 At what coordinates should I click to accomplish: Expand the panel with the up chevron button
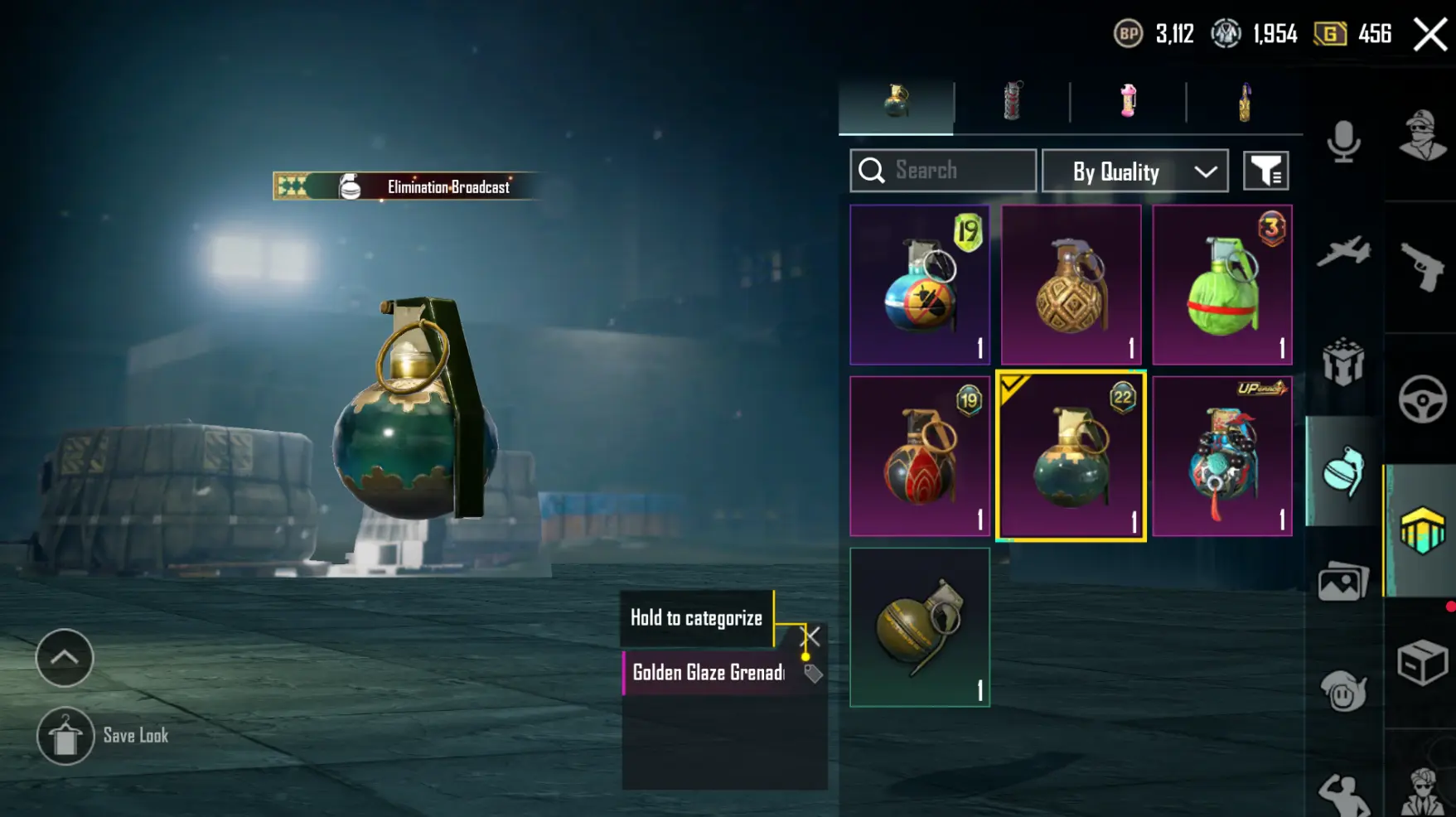(65, 658)
